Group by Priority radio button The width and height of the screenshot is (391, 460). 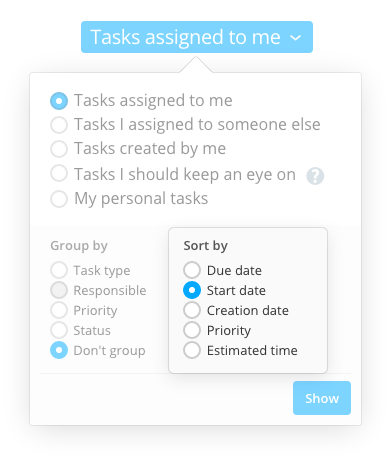[59, 310]
